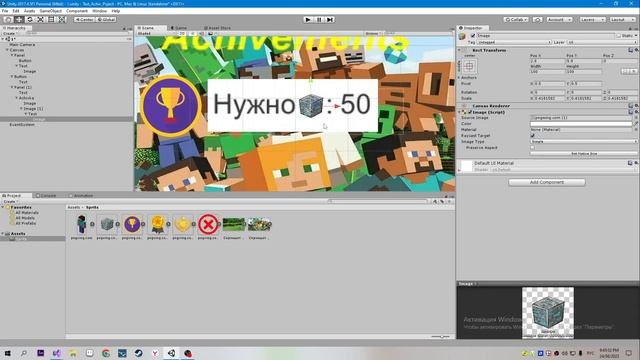Start Play mode with the Play button
Image resolution: width=640 pixels, height=360 pixels.
click(x=308, y=19)
